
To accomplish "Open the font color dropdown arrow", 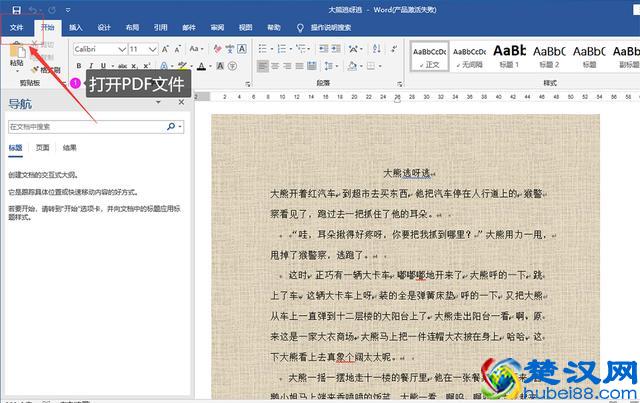I will click(211, 66).
